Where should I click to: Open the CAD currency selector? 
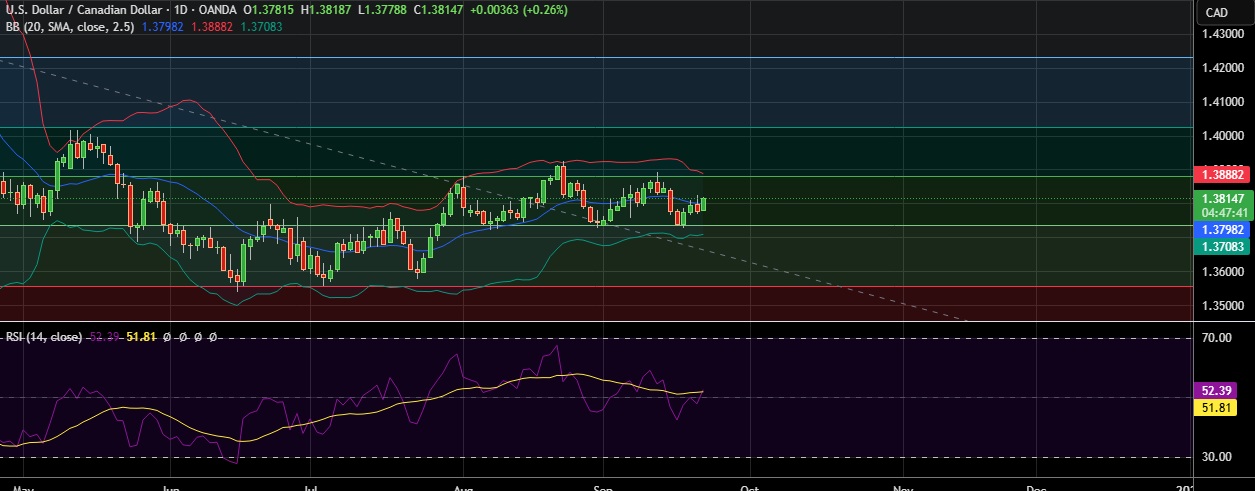(1217, 12)
